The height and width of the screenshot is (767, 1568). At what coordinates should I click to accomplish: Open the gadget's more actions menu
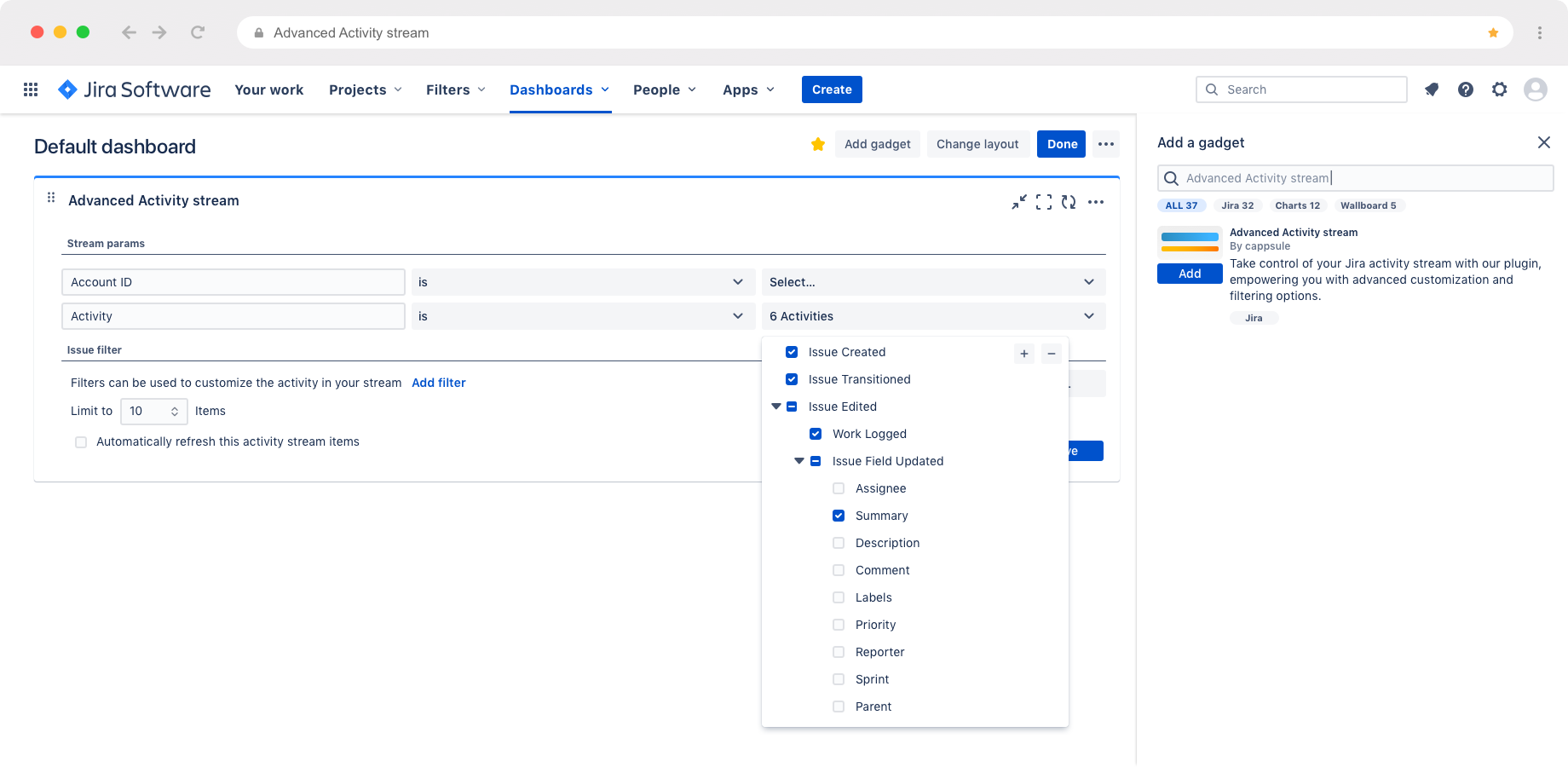[x=1096, y=202]
